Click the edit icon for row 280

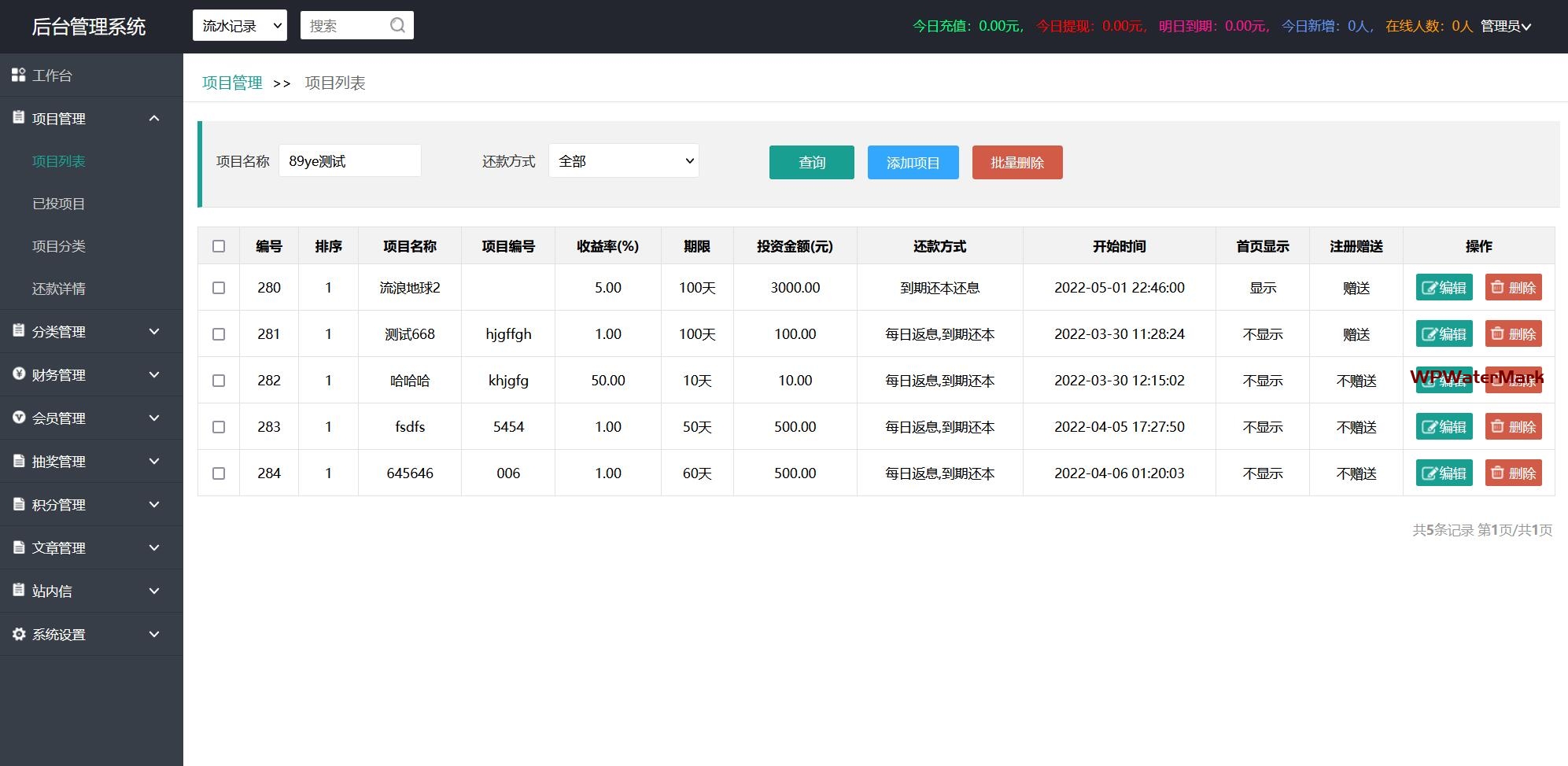(1430, 289)
